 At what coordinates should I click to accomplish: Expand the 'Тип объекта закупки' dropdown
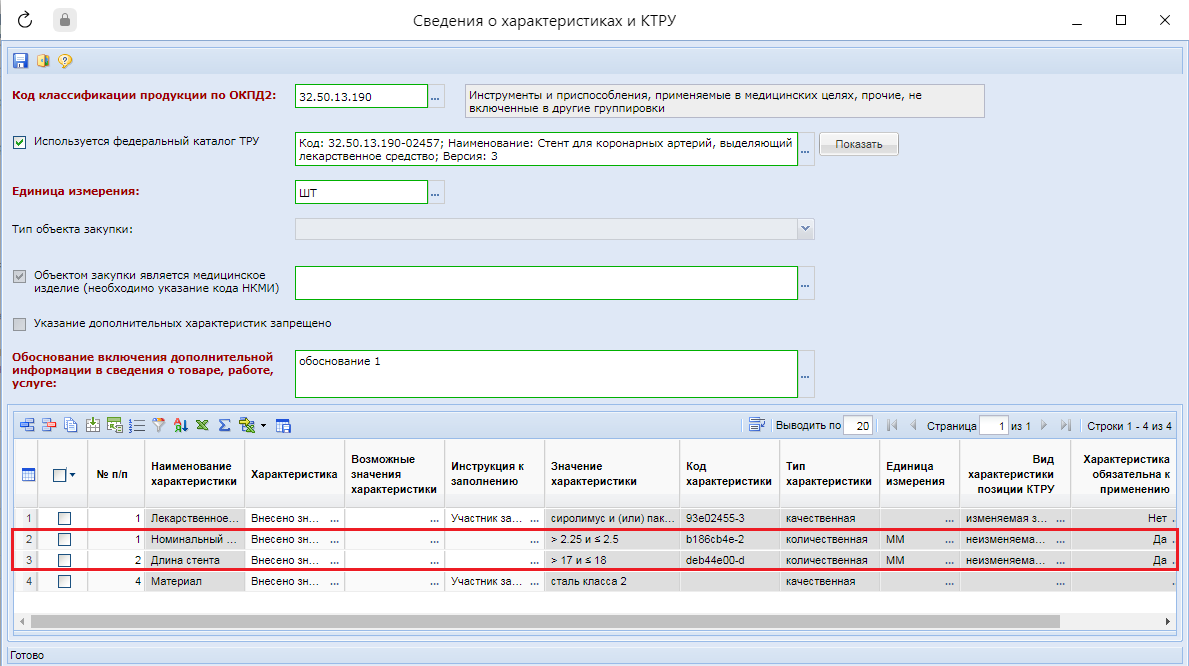[805, 229]
